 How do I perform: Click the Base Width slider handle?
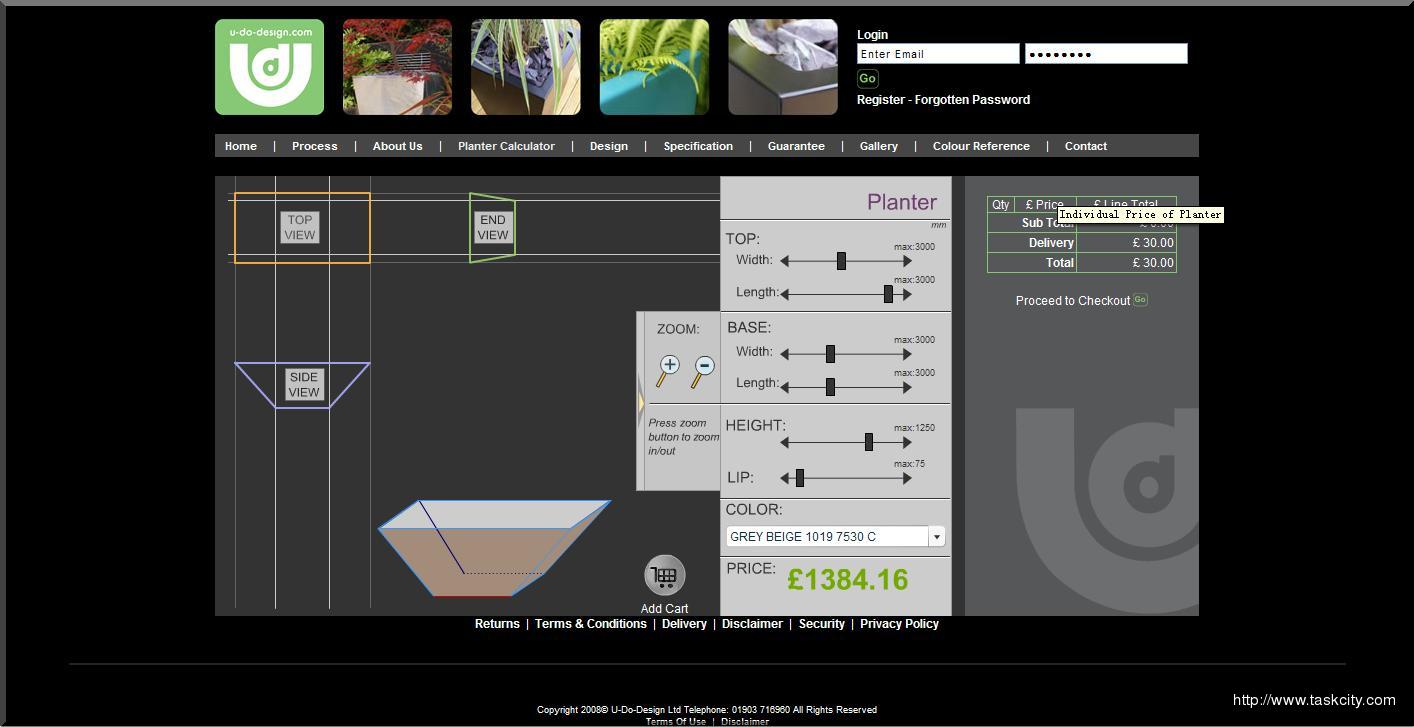830,354
